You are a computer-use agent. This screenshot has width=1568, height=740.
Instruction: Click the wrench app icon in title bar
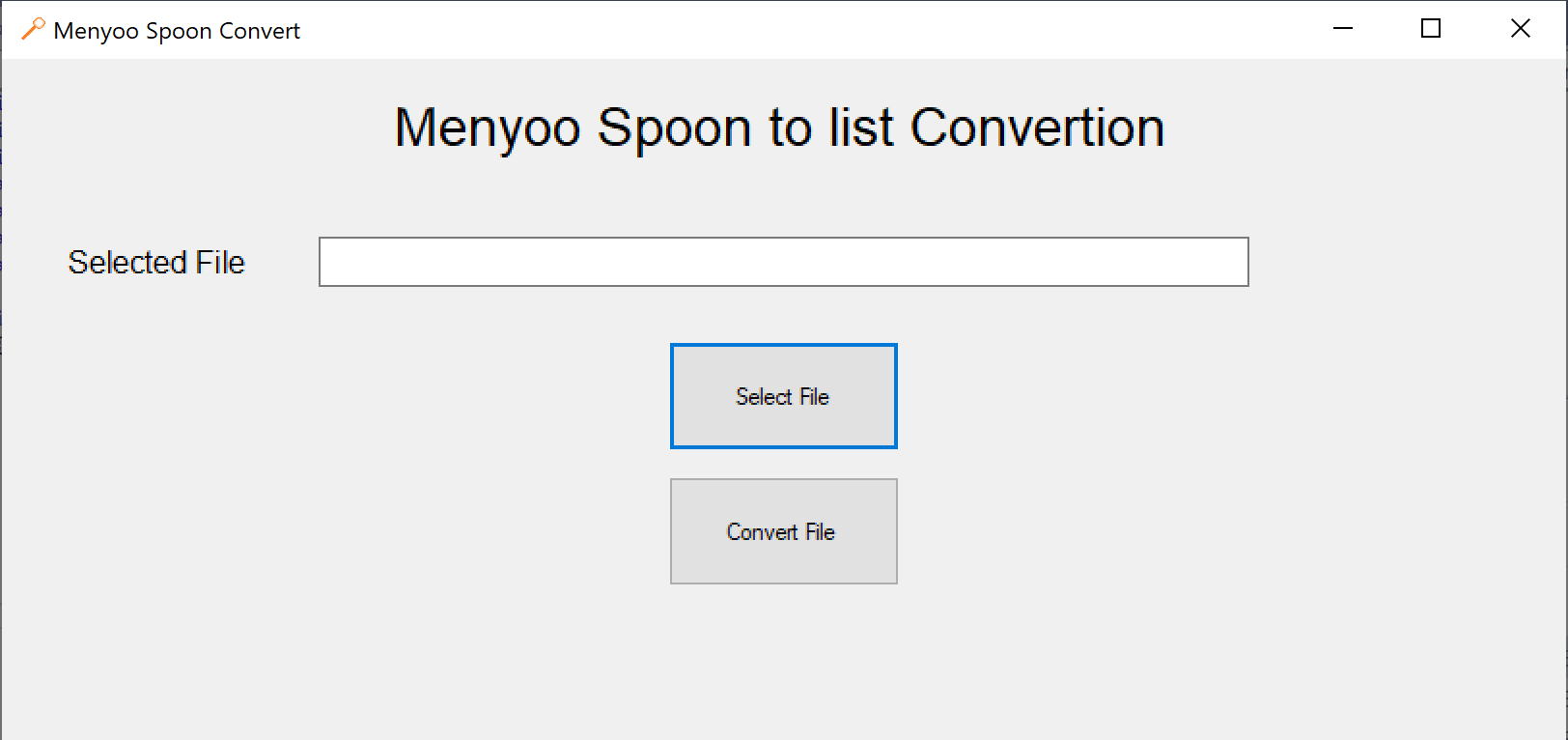[x=33, y=29]
